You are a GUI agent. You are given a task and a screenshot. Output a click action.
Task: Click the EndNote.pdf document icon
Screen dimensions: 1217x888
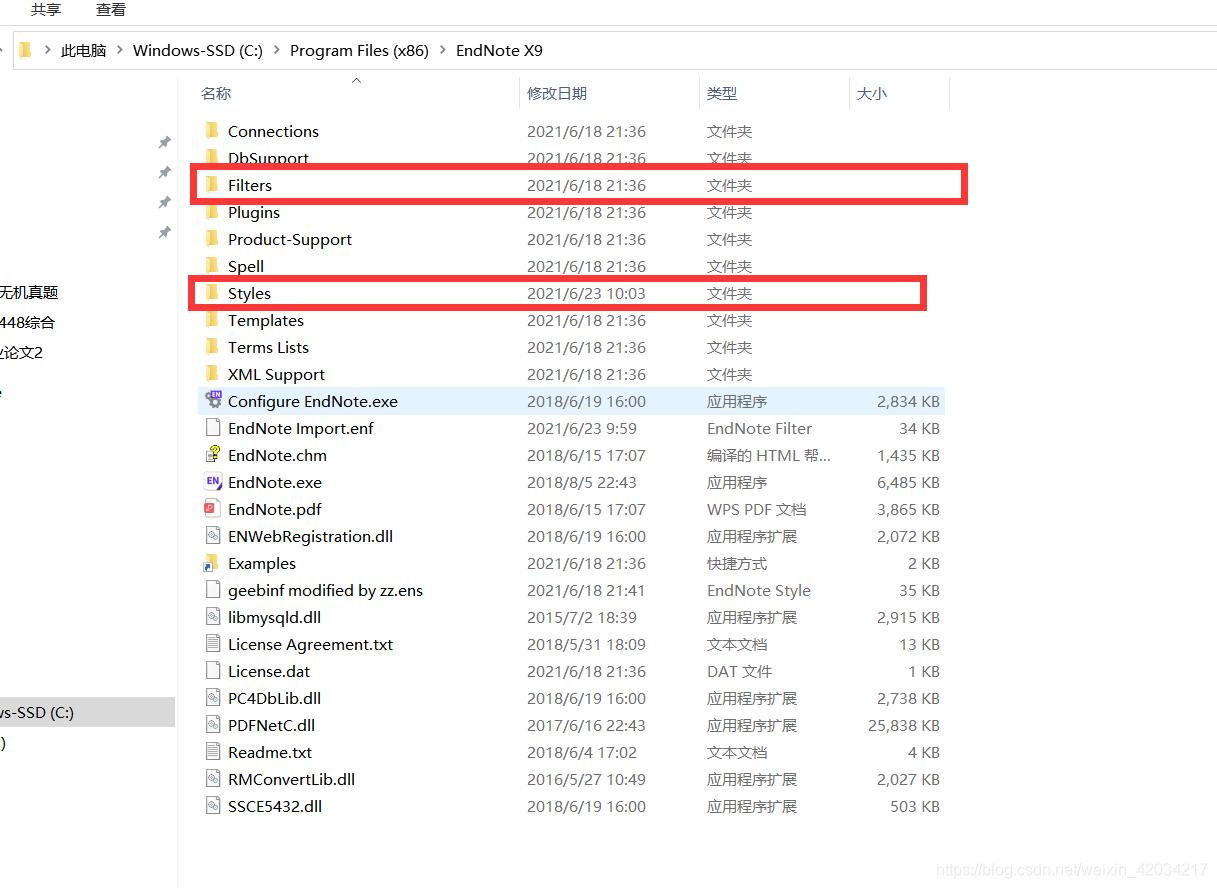tap(212, 509)
